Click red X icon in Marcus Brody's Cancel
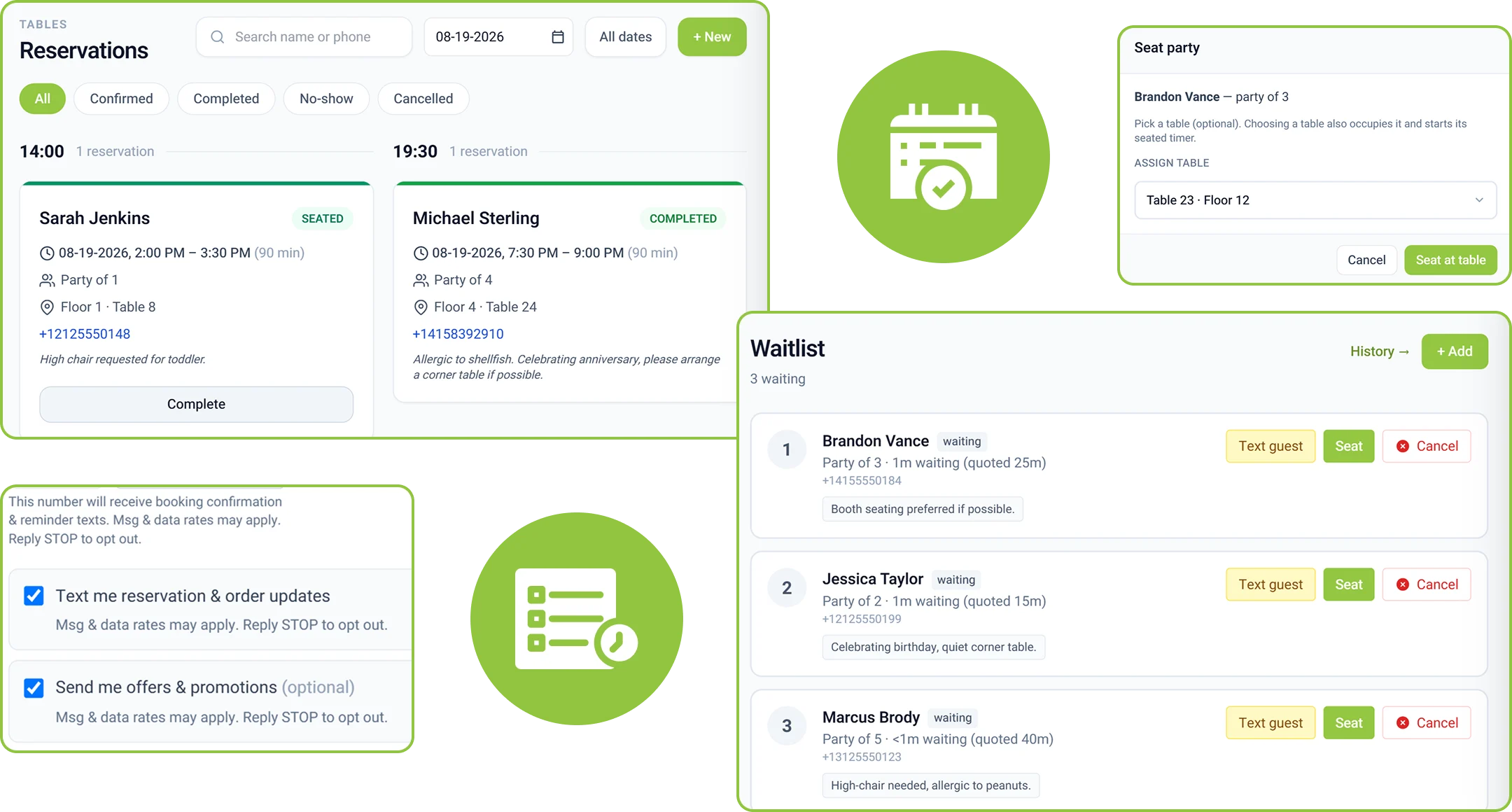 (1403, 723)
